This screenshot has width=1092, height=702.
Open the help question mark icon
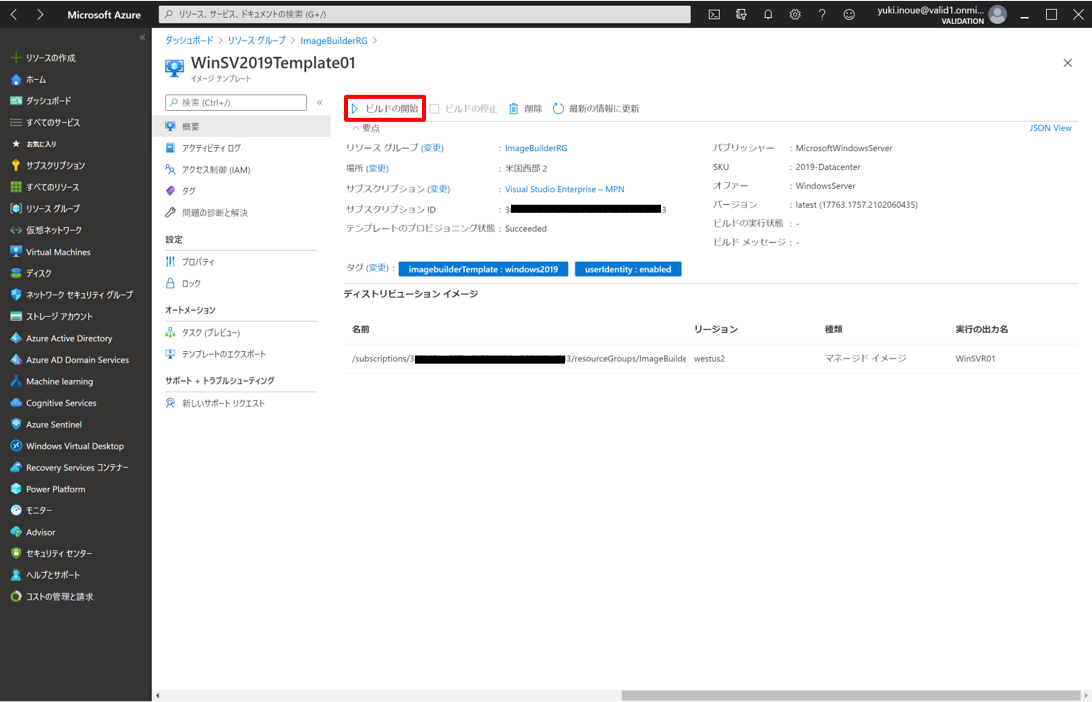click(x=822, y=14)
